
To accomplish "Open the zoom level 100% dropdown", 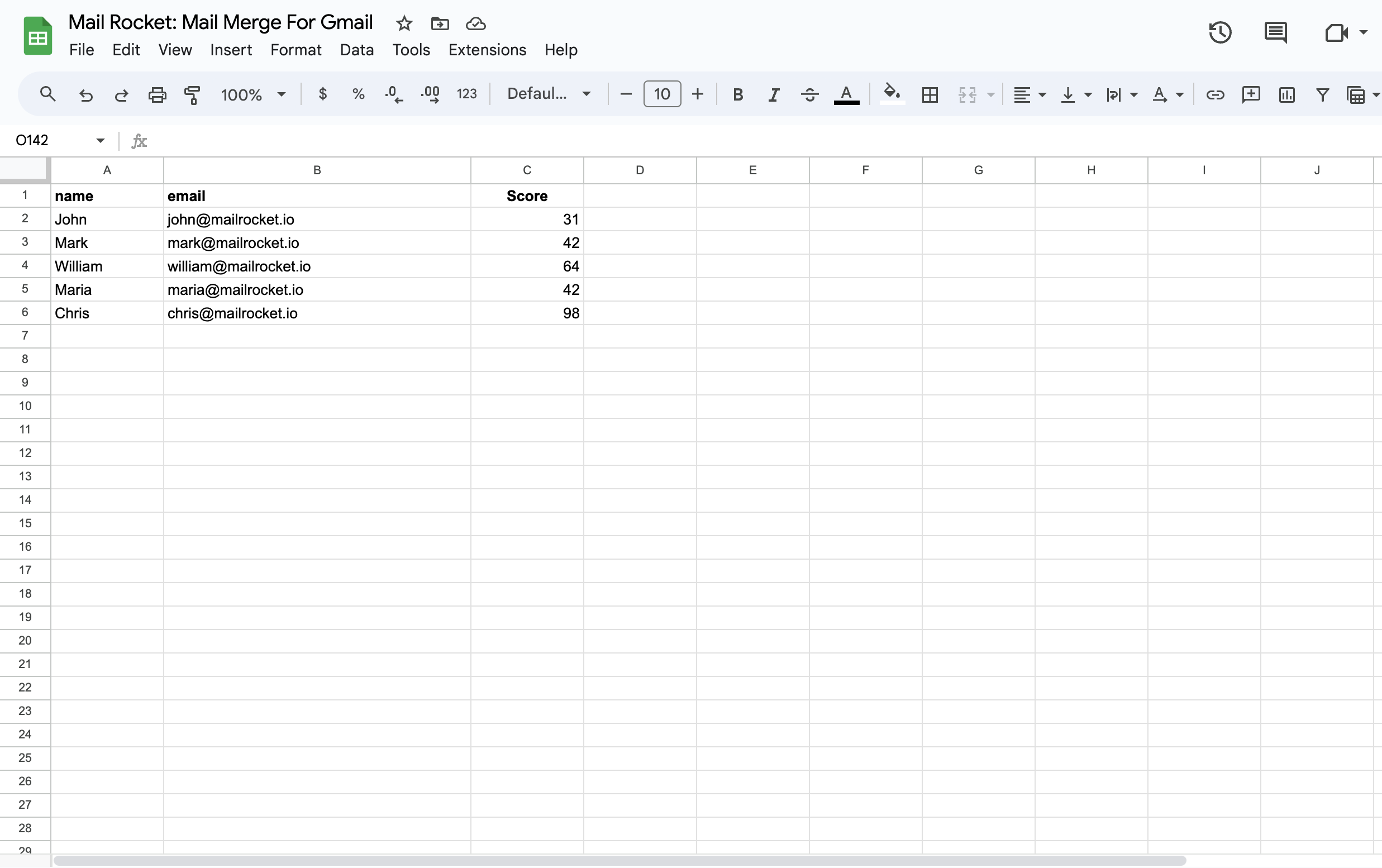I will [253, 94].
